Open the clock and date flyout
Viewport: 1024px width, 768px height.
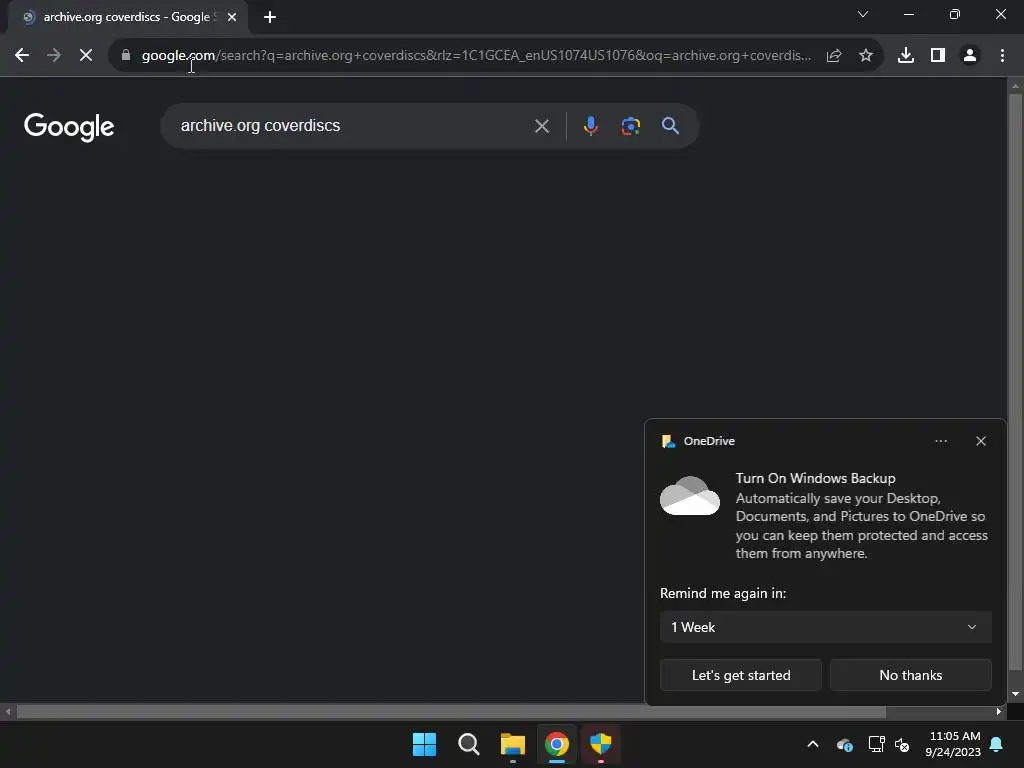pos(953,744)
